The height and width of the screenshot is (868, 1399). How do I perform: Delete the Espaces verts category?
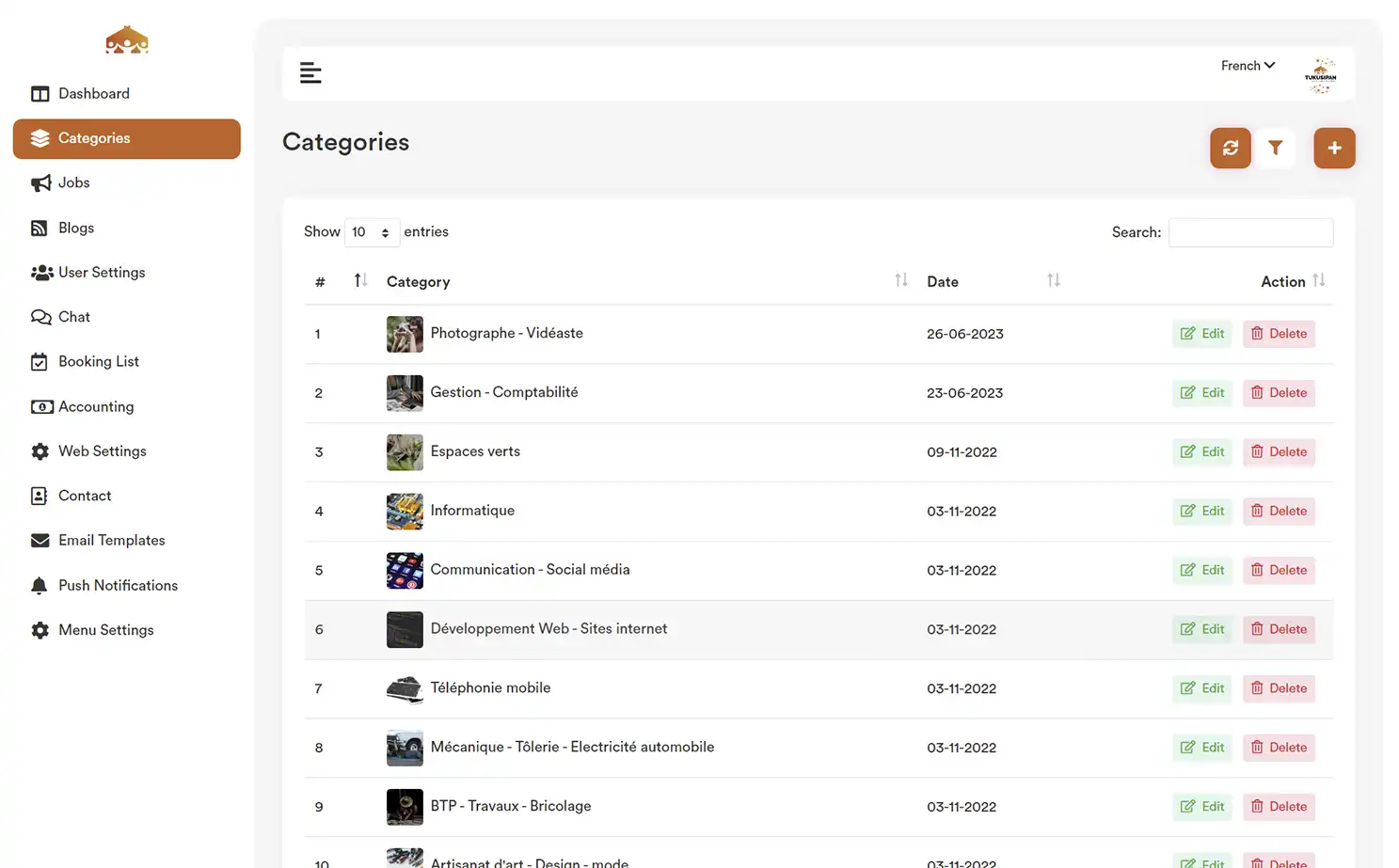(1279, 451)
